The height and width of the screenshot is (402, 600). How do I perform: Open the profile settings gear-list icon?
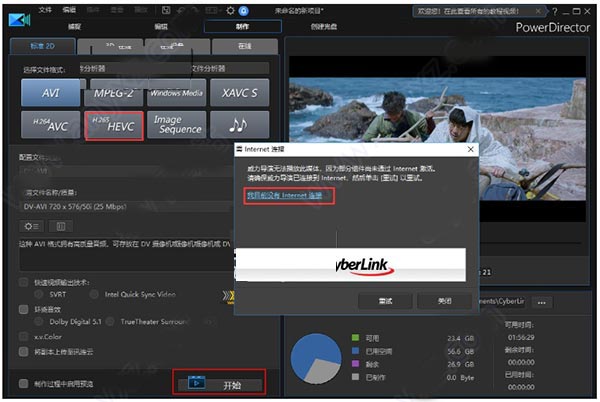tap(32, 226)
